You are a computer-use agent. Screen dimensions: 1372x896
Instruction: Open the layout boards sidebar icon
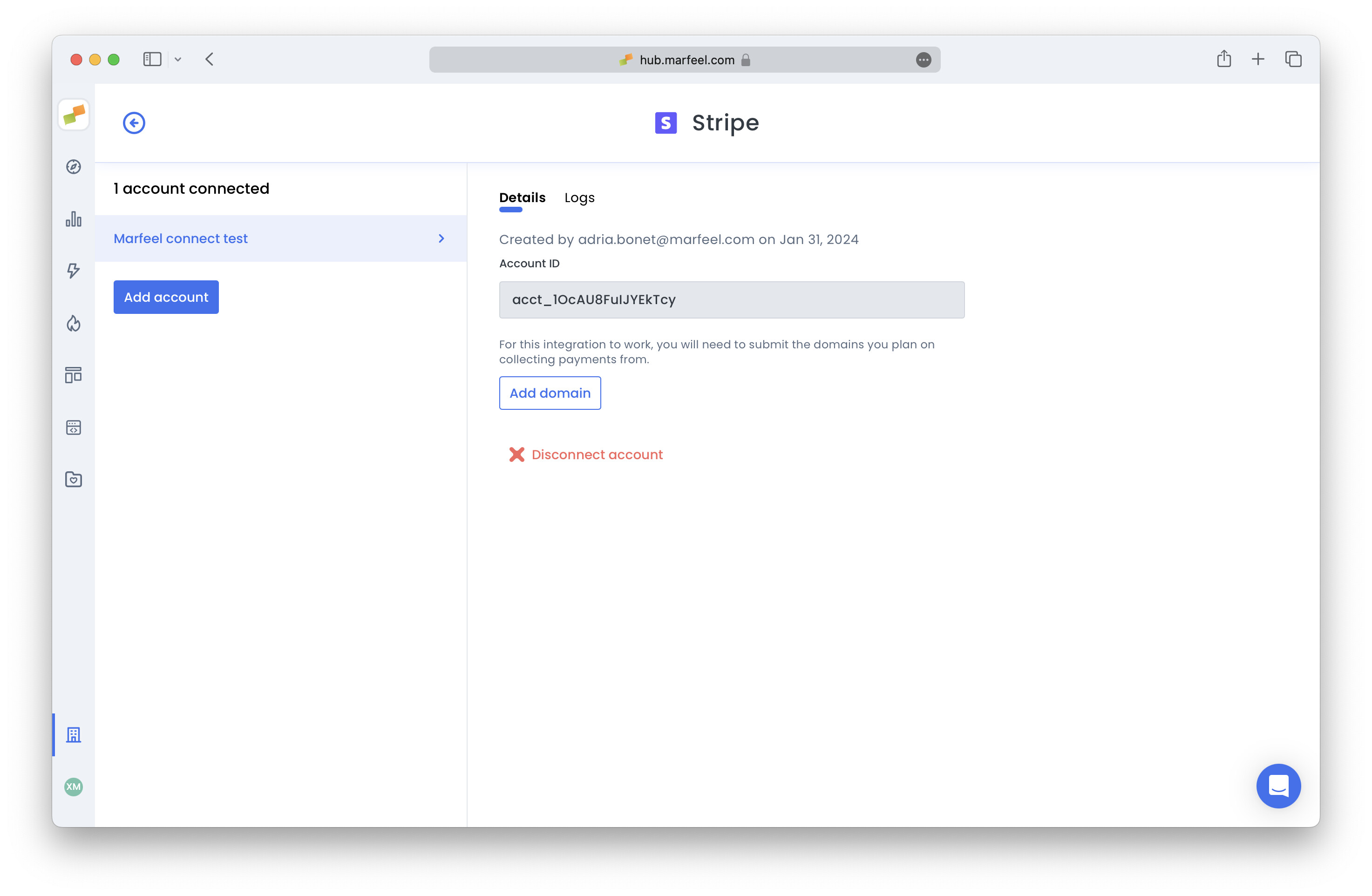coord(73,375)
